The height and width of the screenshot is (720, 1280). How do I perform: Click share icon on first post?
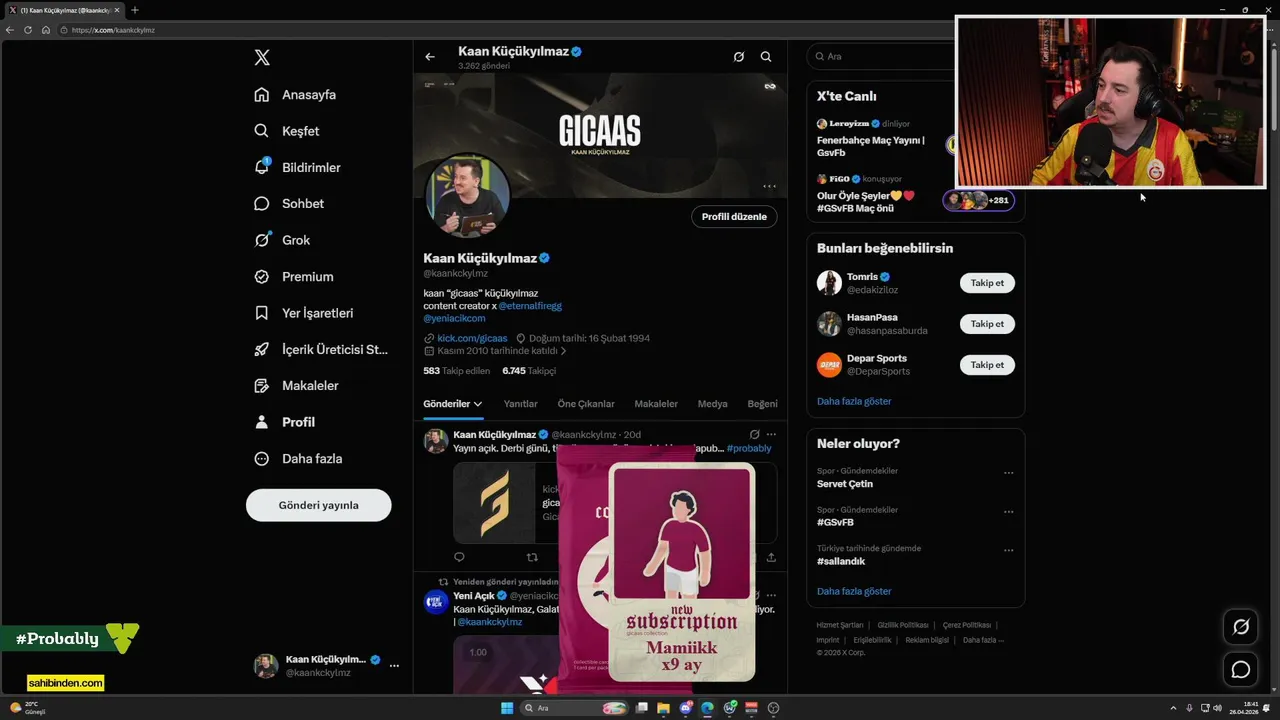coord(771,557)
